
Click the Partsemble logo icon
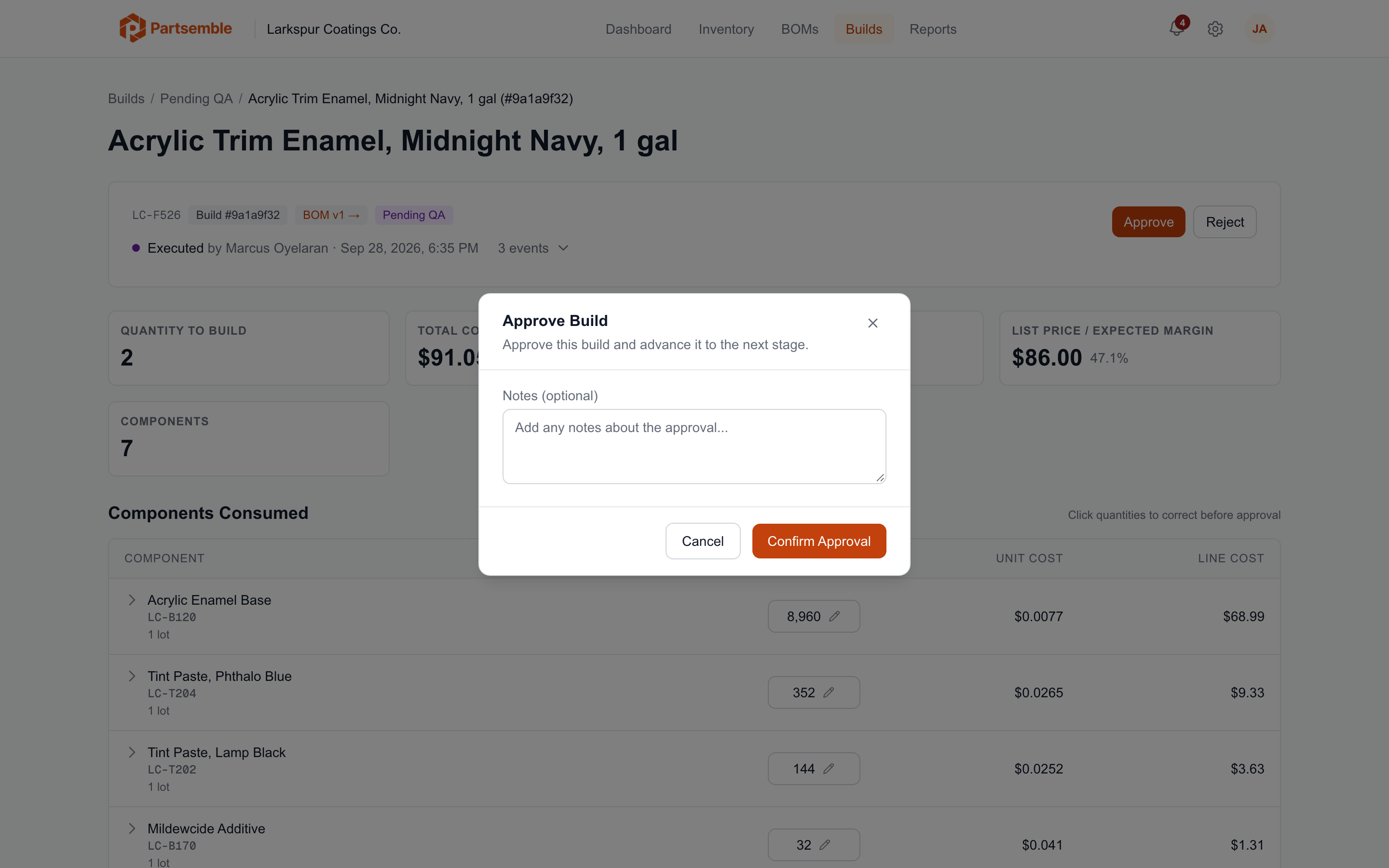pos(132,28)
